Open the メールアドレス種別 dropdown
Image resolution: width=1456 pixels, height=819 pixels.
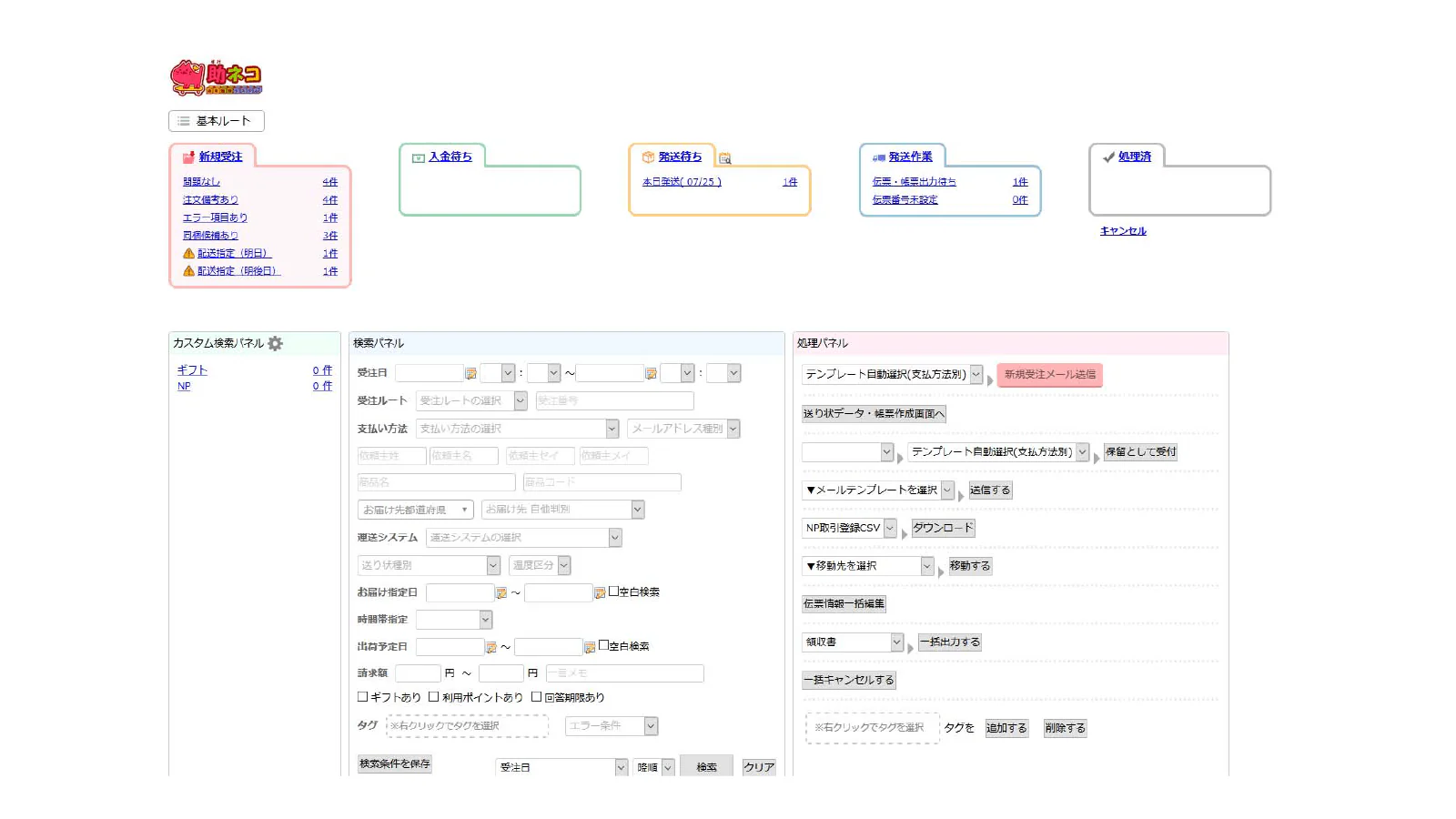pyautogui.click(x=683, y=429)
